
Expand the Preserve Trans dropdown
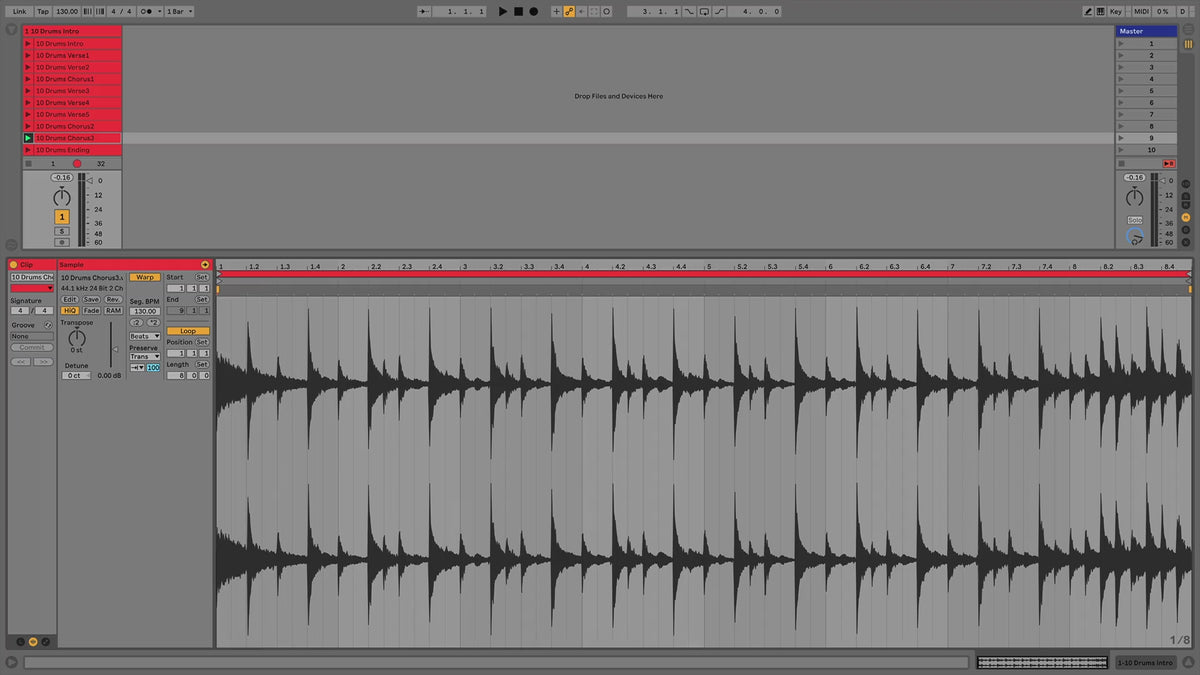click(x=145, y=357)
